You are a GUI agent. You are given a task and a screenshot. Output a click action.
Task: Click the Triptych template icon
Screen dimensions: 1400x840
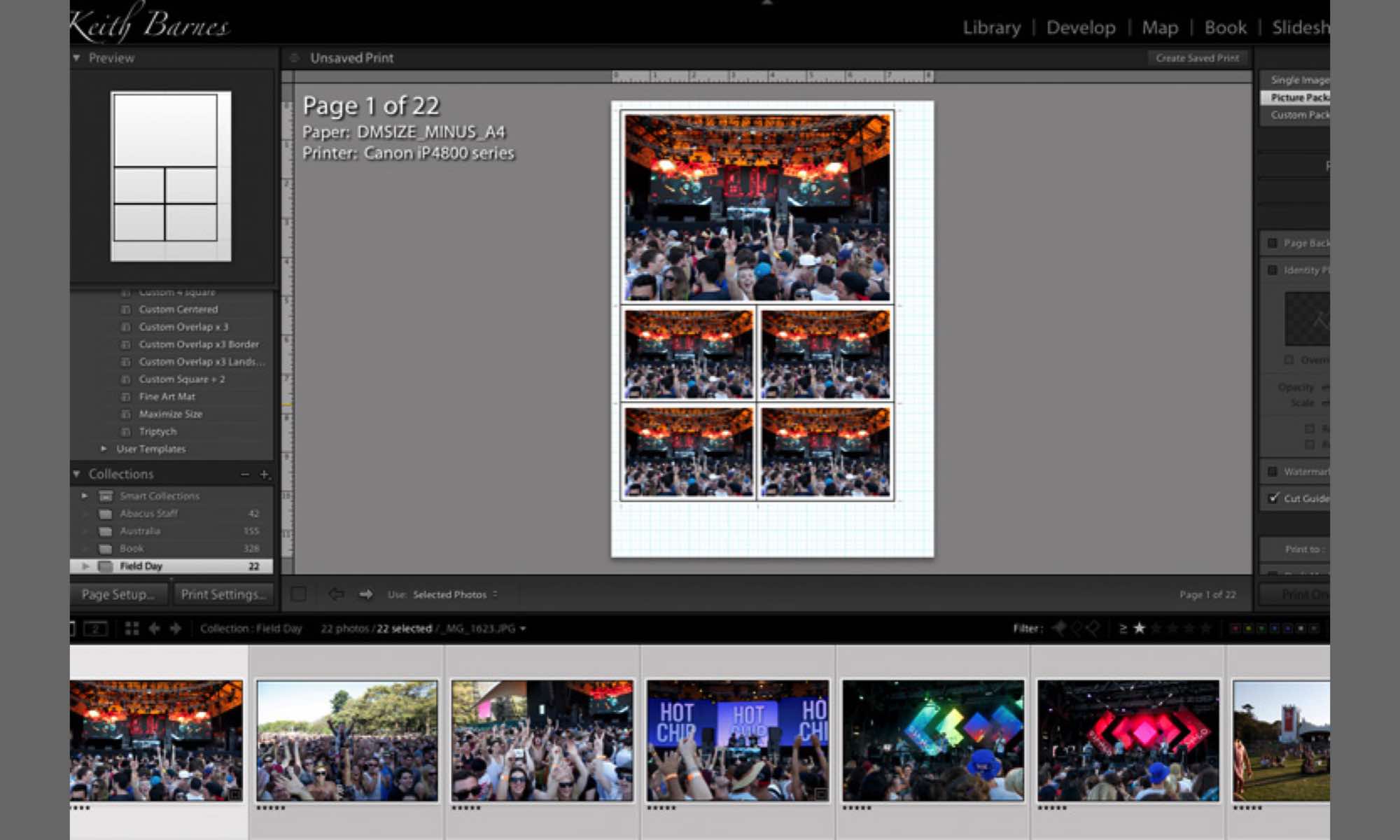126,432
